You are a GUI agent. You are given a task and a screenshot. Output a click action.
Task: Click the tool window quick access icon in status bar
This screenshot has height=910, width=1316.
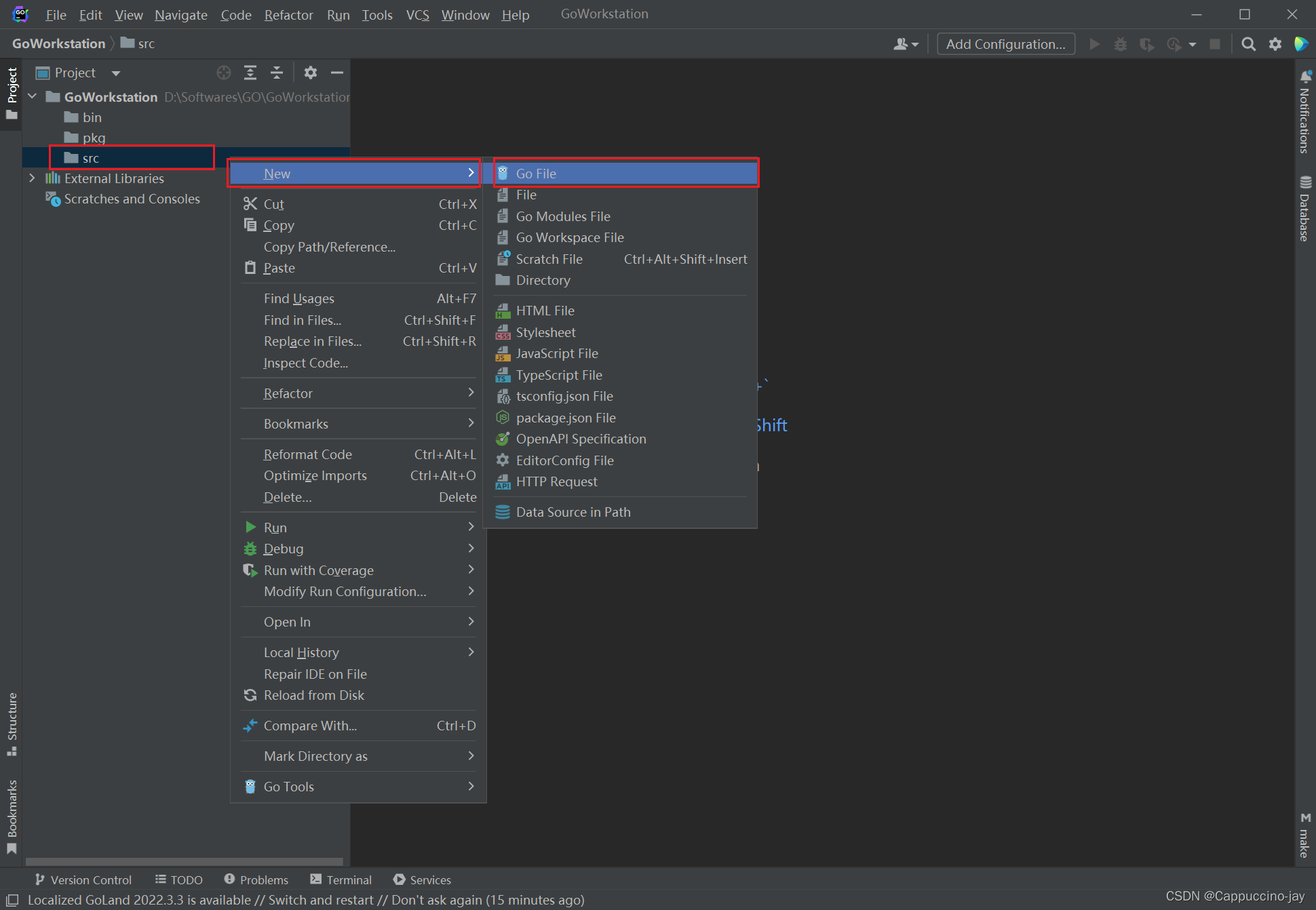(12, 900)
